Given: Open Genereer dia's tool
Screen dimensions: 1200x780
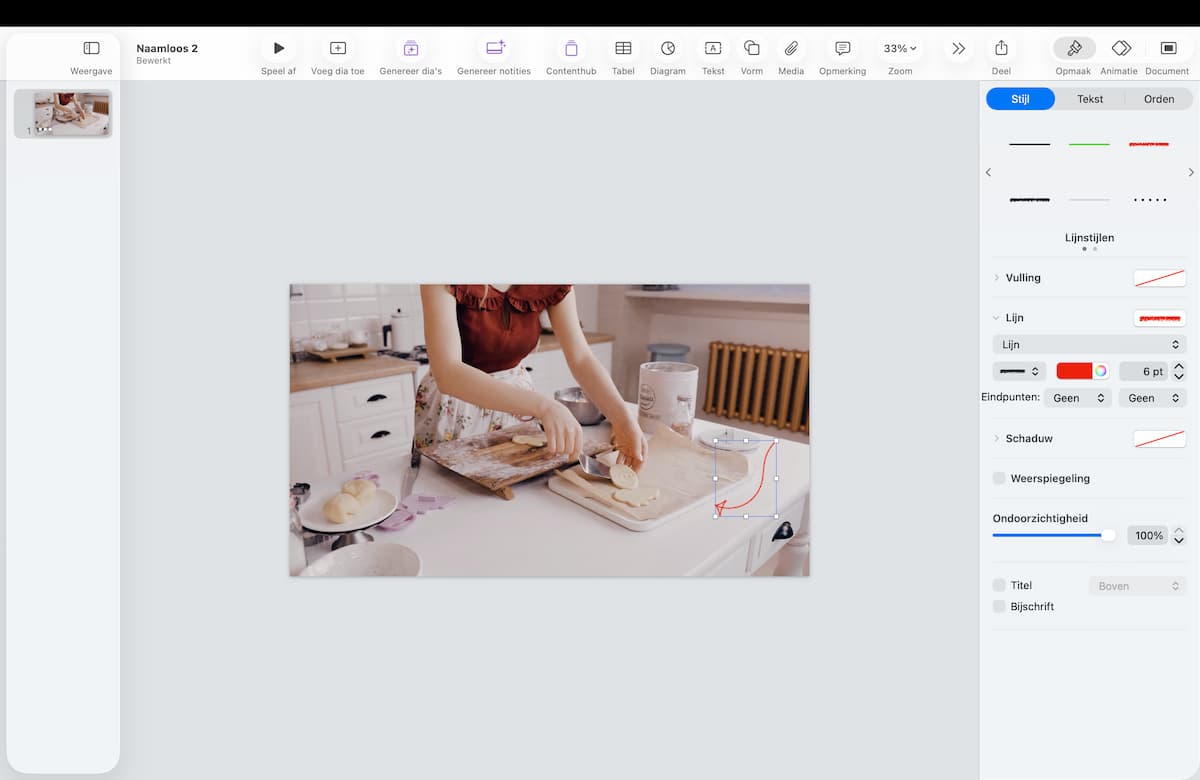Looking at the screenshot, I should [411, 48].
